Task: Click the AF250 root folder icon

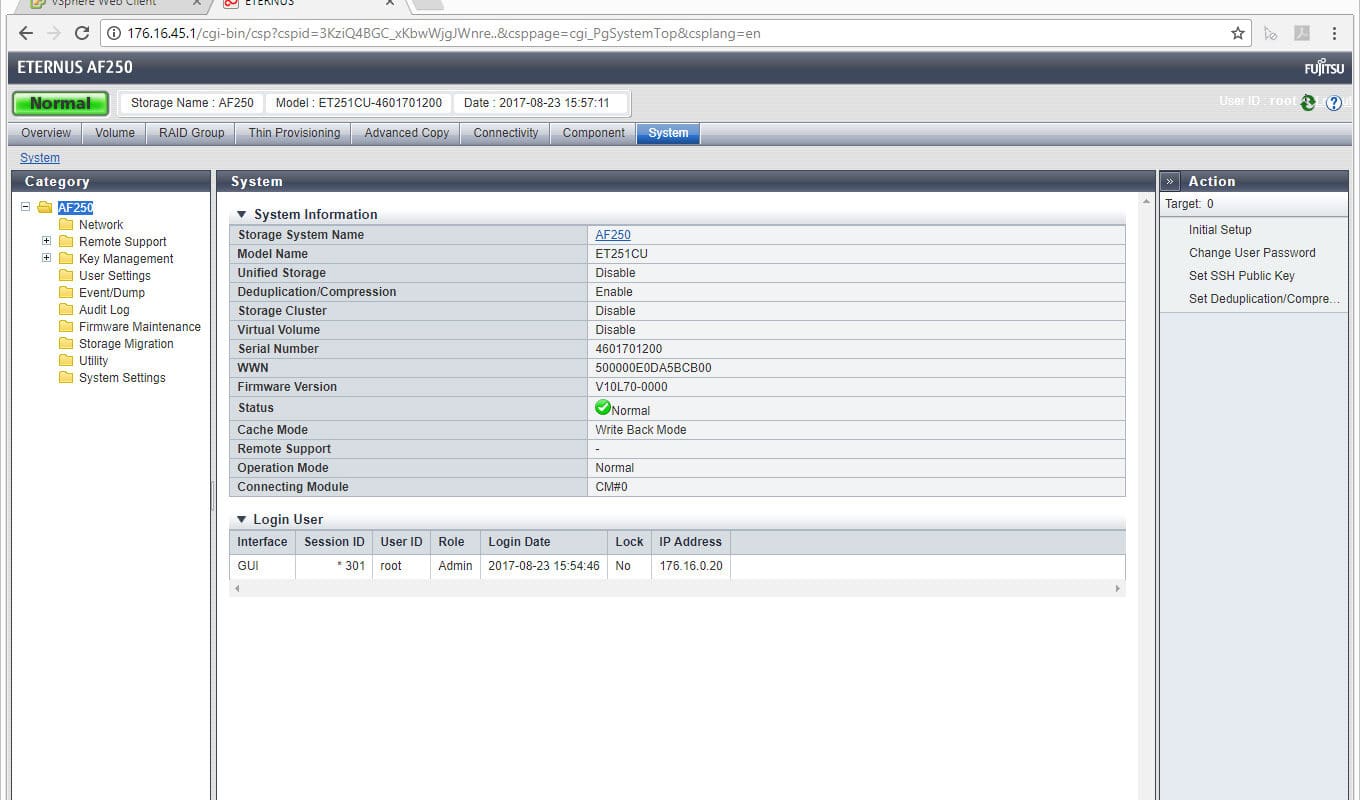Action: pyautogui.click(x=45, y=208)
